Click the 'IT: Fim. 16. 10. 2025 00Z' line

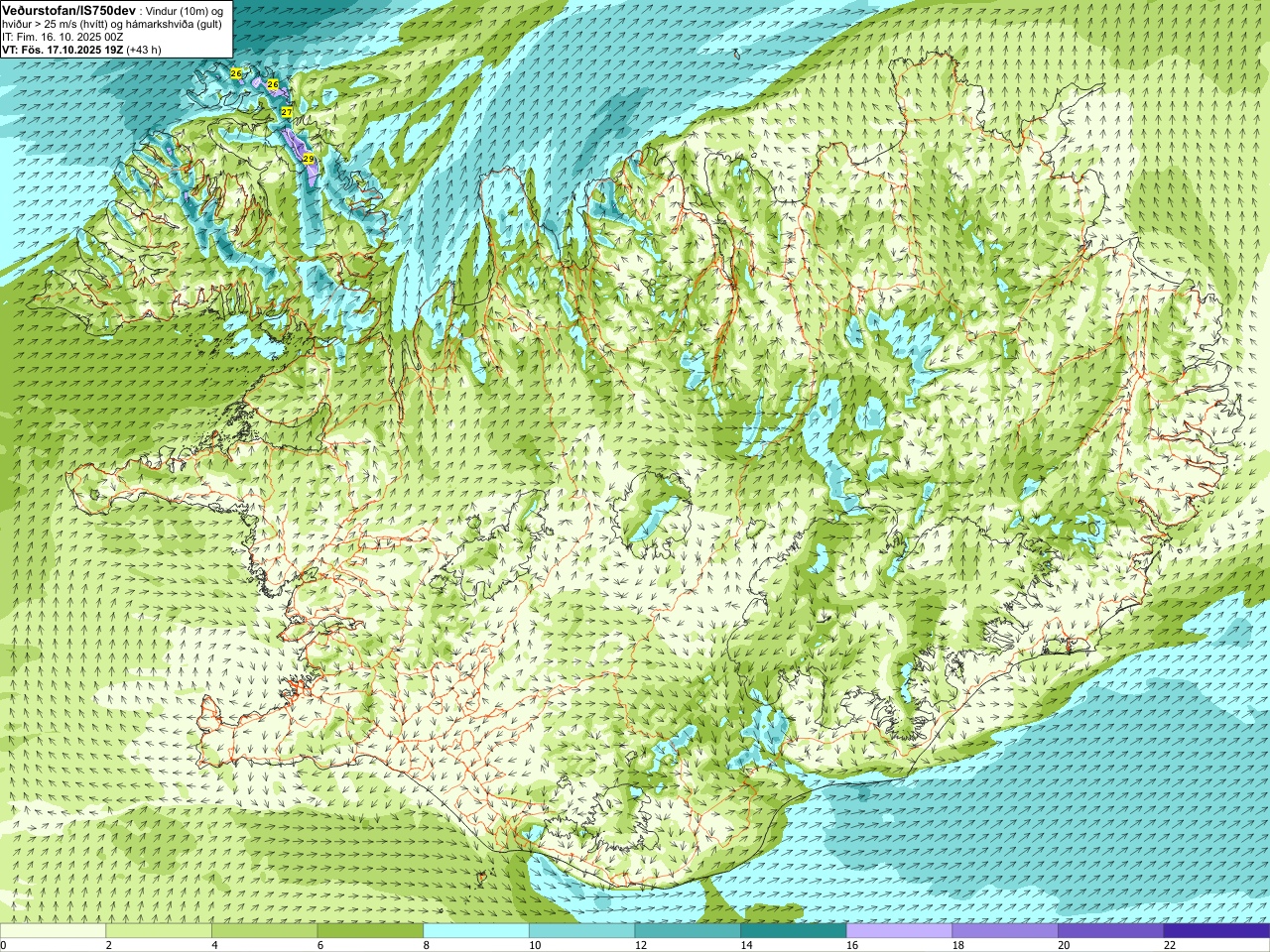(63, 37)
